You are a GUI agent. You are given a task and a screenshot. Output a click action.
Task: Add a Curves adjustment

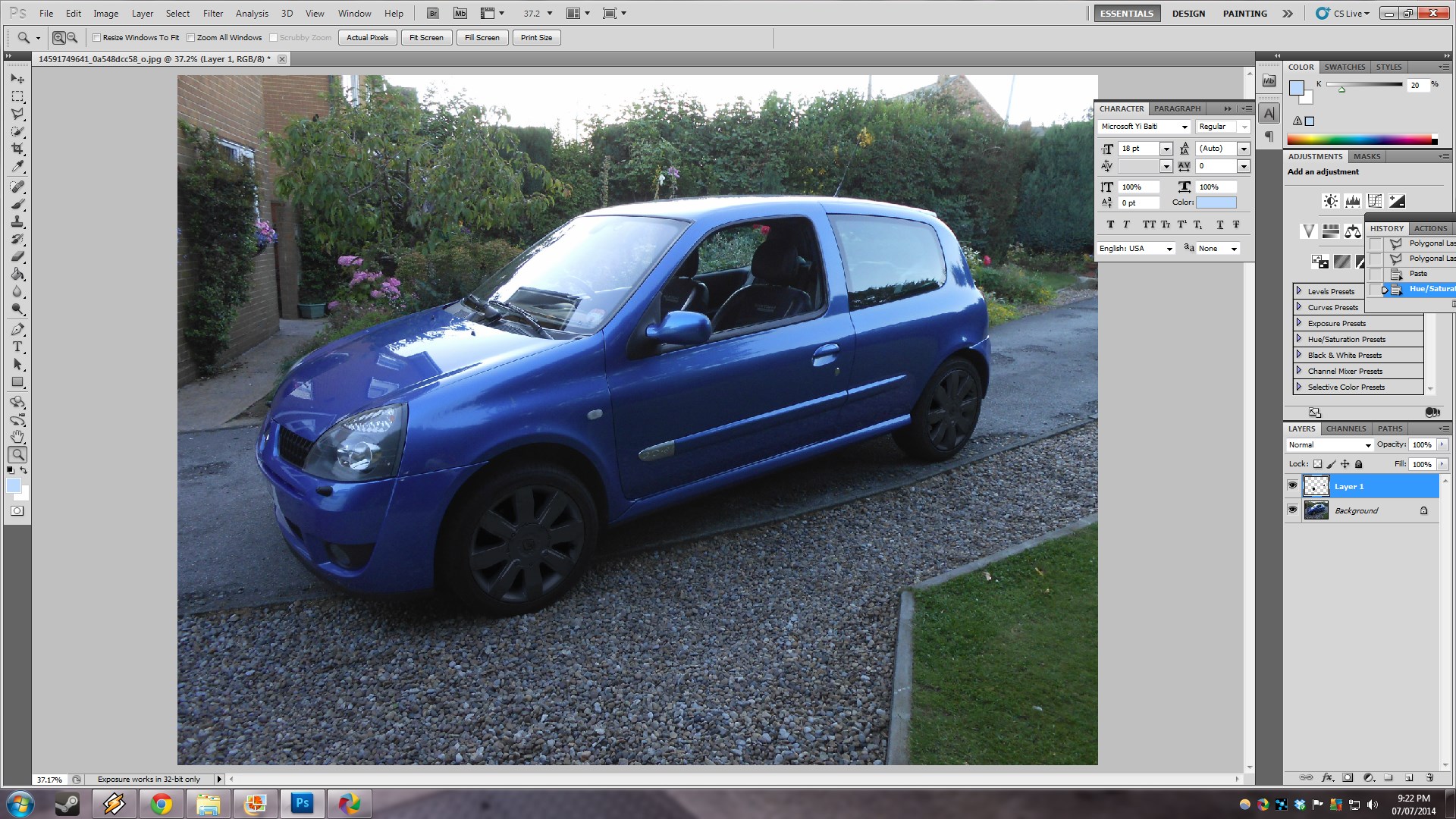pyautogui.click(x=1374, y=201)
